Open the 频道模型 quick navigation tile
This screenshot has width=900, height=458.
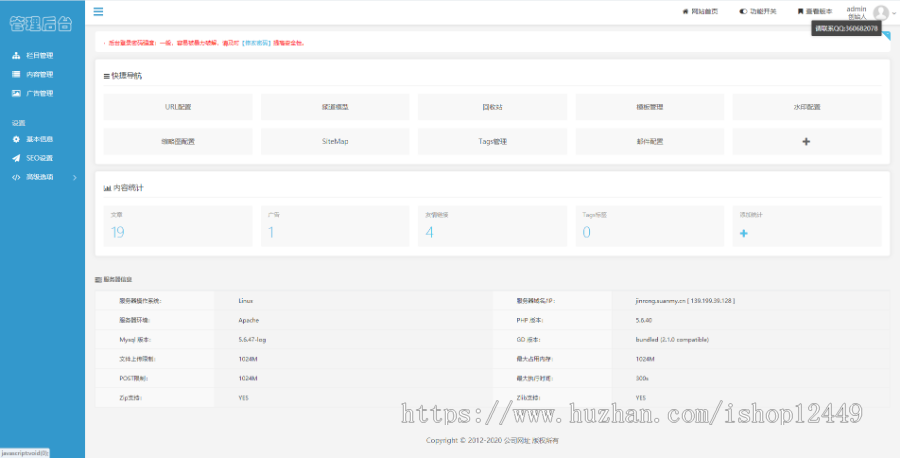point(335,107)
